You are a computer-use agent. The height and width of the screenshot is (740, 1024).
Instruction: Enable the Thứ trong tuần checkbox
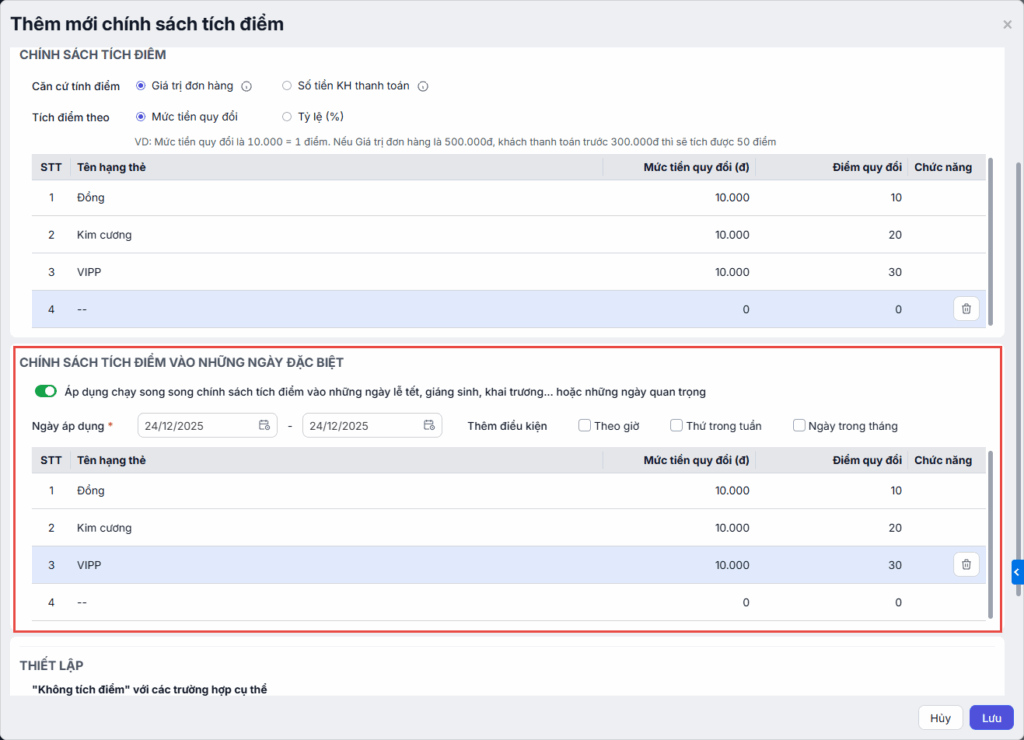pyautogui.click(x=677, y=425)
